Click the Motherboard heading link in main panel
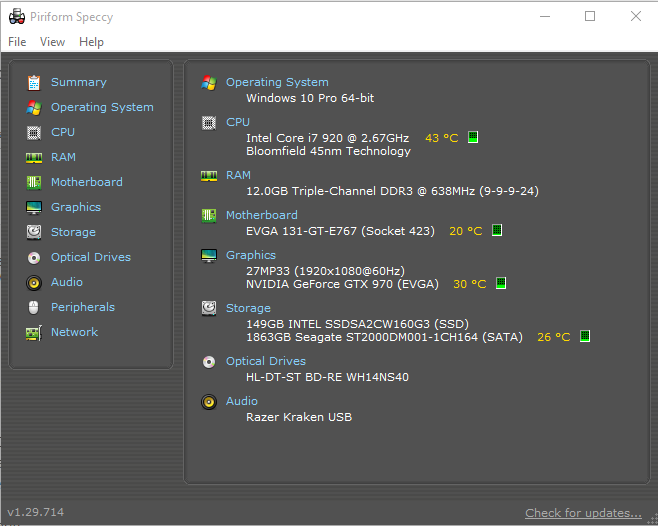The width and height of the screenshot is (658, 526). point(262,215)
